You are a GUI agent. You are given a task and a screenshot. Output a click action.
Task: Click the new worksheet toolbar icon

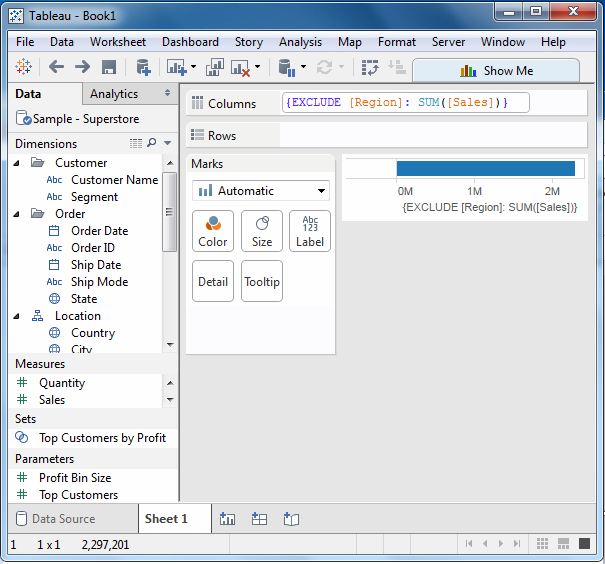pyautogui.click(x=176, y=67)
